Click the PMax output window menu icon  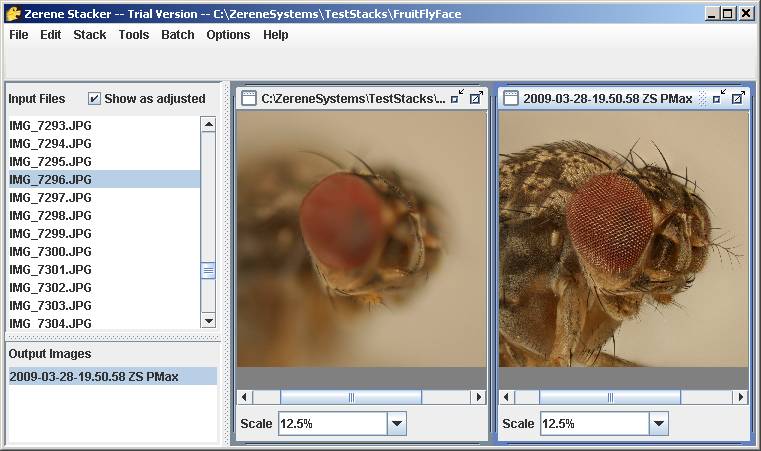click(511, 98)
